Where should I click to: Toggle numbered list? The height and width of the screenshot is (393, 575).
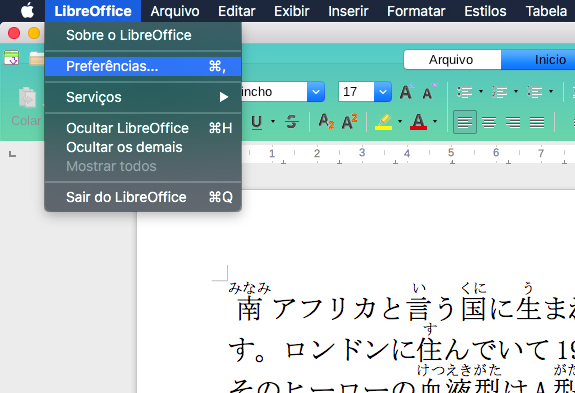pyautogui.click(x=499, y=92)
